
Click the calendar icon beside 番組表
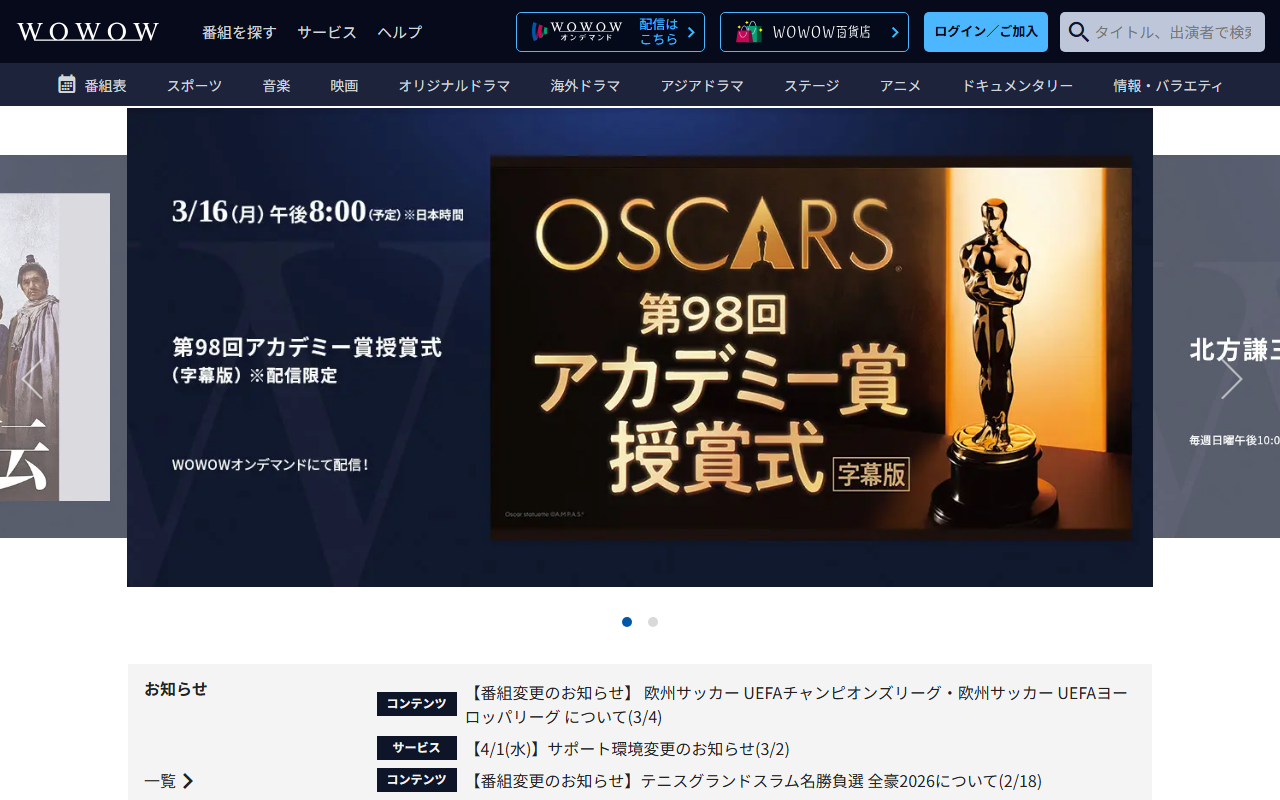pos(66,84)
